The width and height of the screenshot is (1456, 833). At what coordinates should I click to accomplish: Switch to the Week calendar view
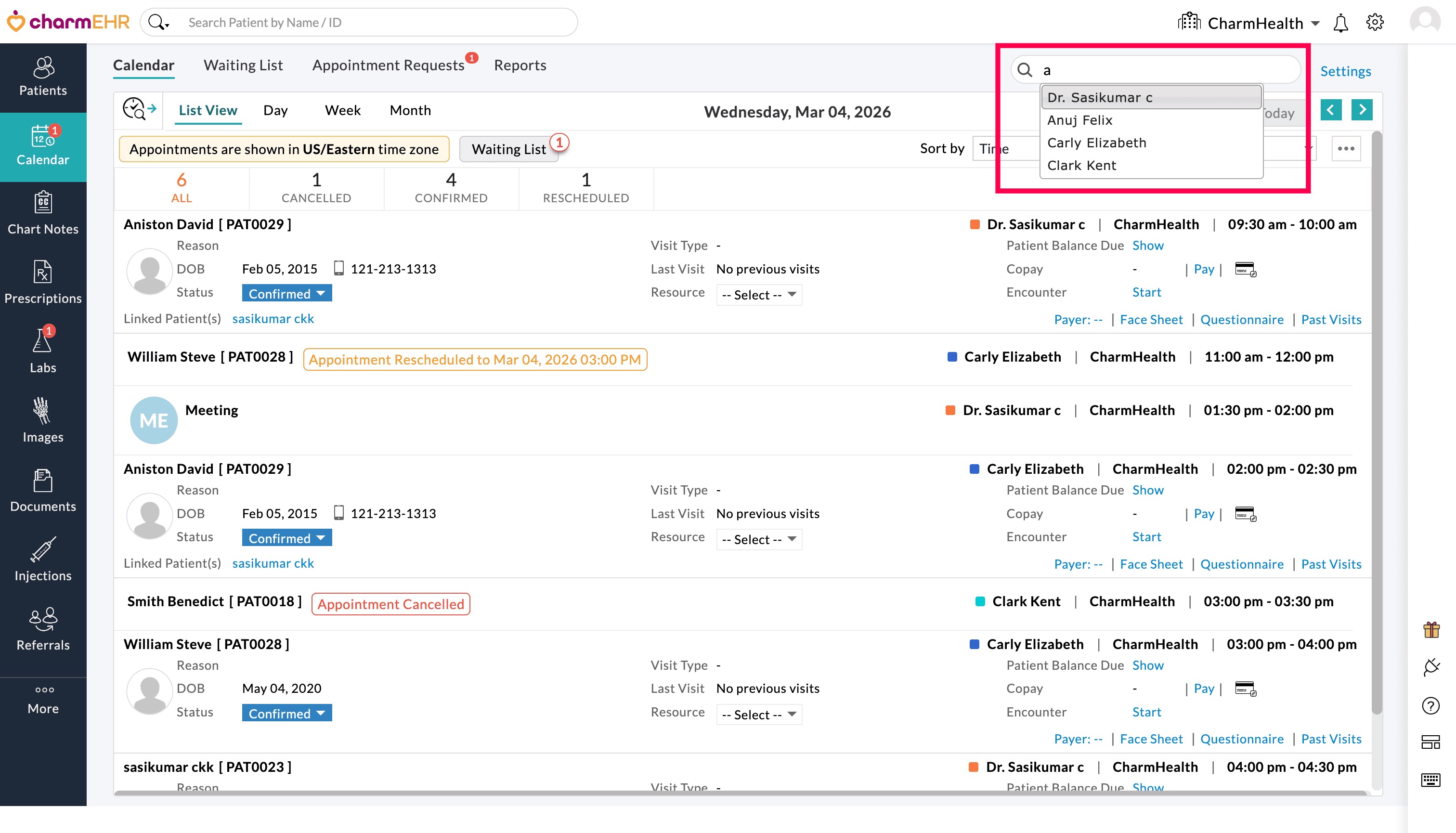tap(342, 110)
